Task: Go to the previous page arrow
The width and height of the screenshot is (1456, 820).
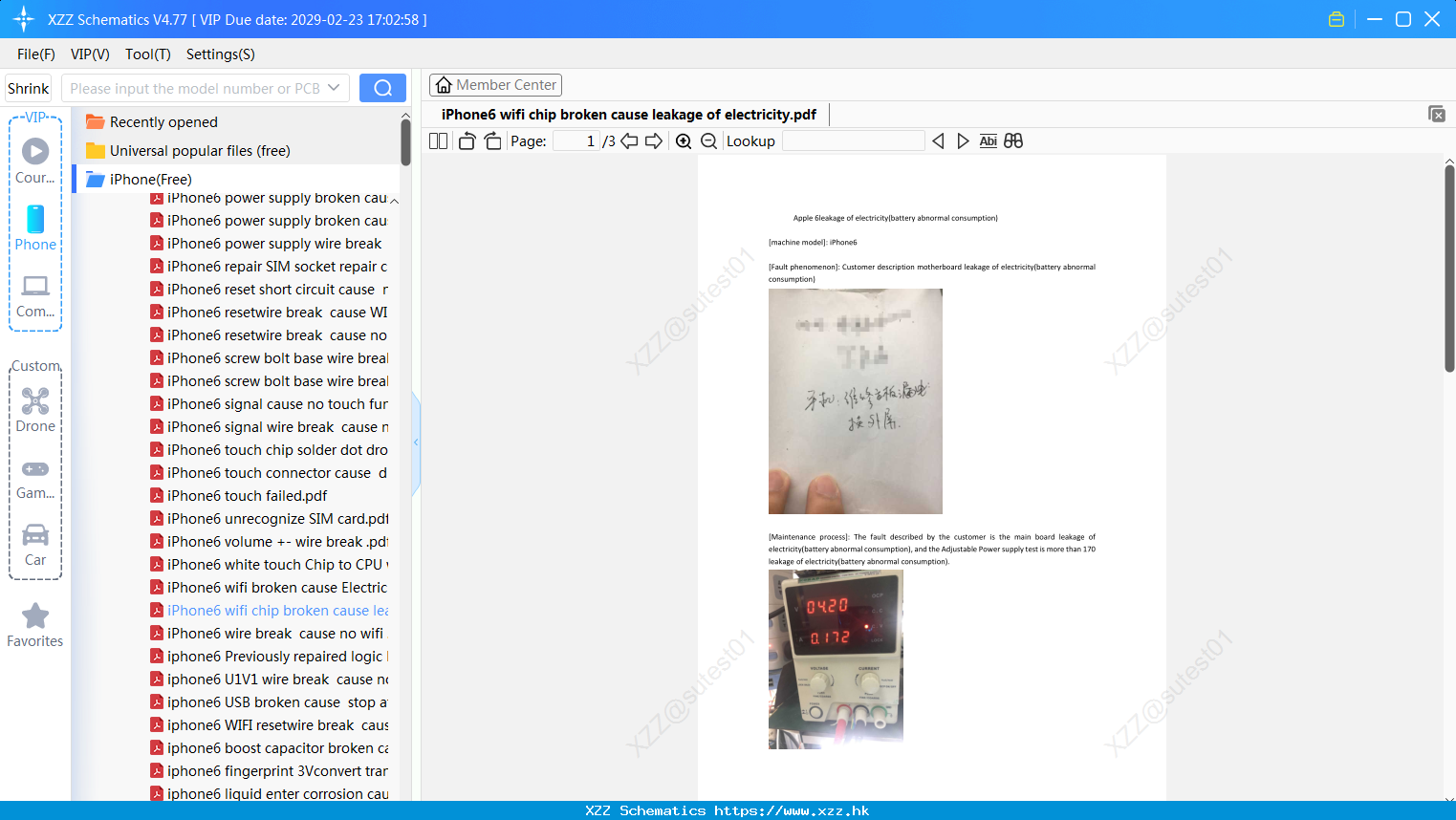Action: 629,141
